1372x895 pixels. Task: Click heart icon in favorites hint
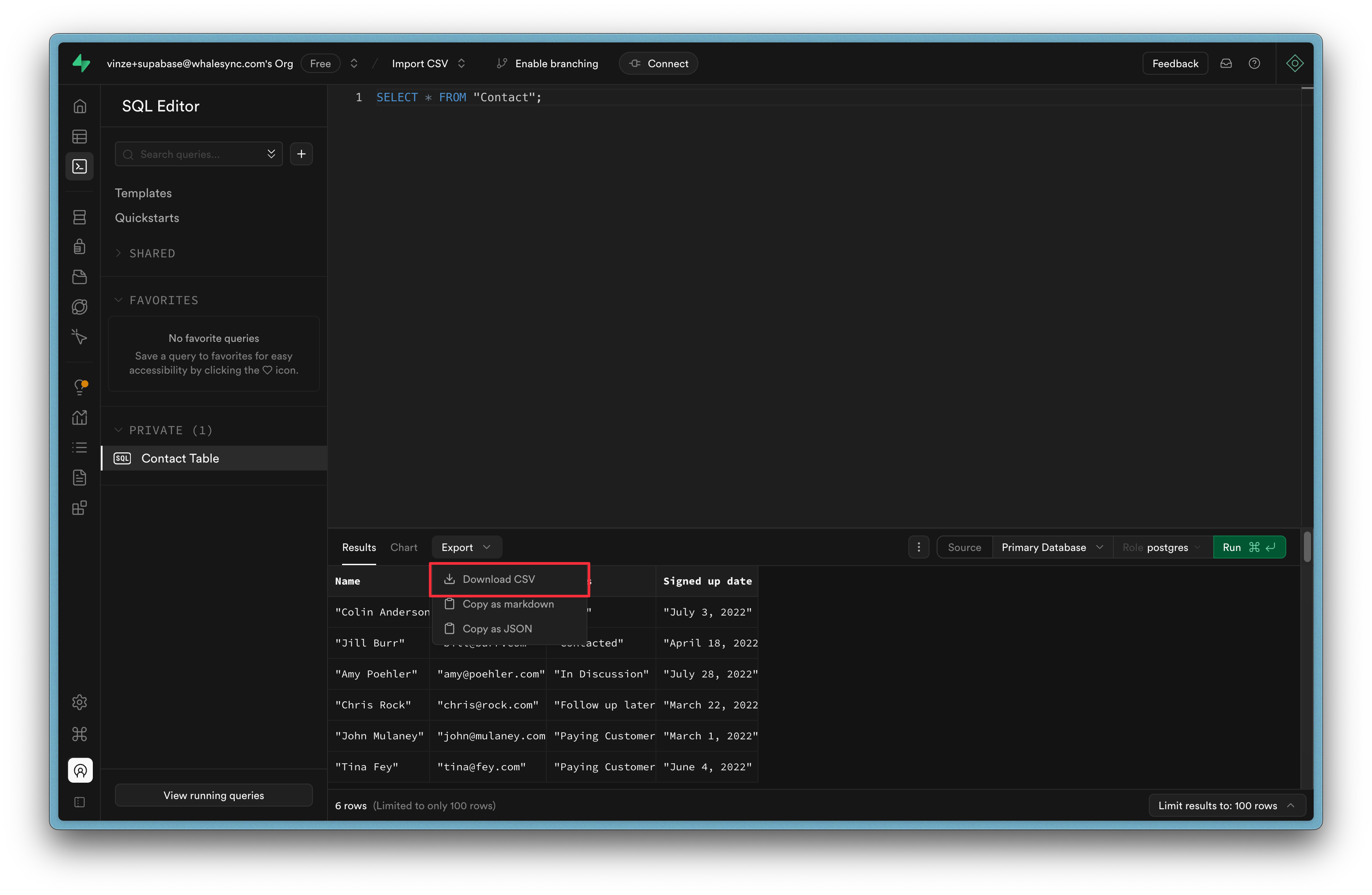(x=267, y=370)
